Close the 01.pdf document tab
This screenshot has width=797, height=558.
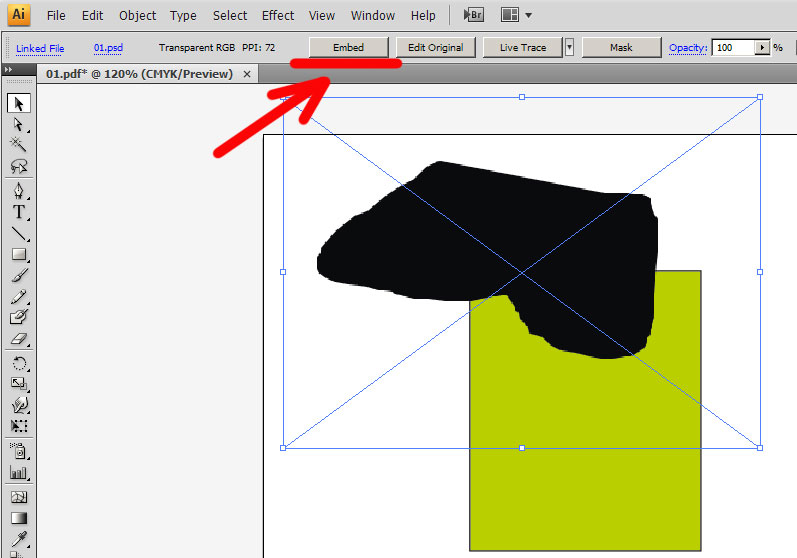coord(247,74)
